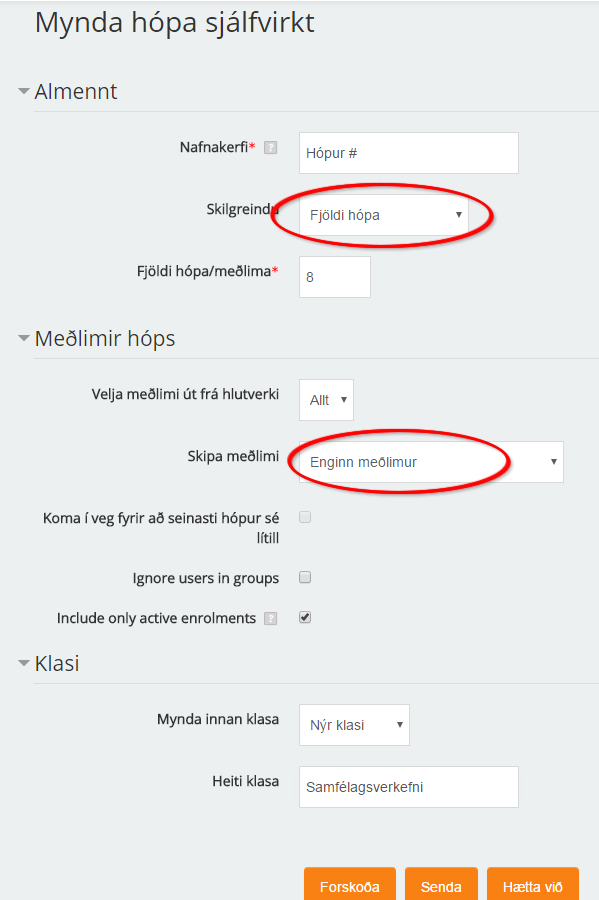
Task: Open the Velja meðlimi út frá hlutverki dropdown
Action: pyautogui.click(x=325, y=400)
